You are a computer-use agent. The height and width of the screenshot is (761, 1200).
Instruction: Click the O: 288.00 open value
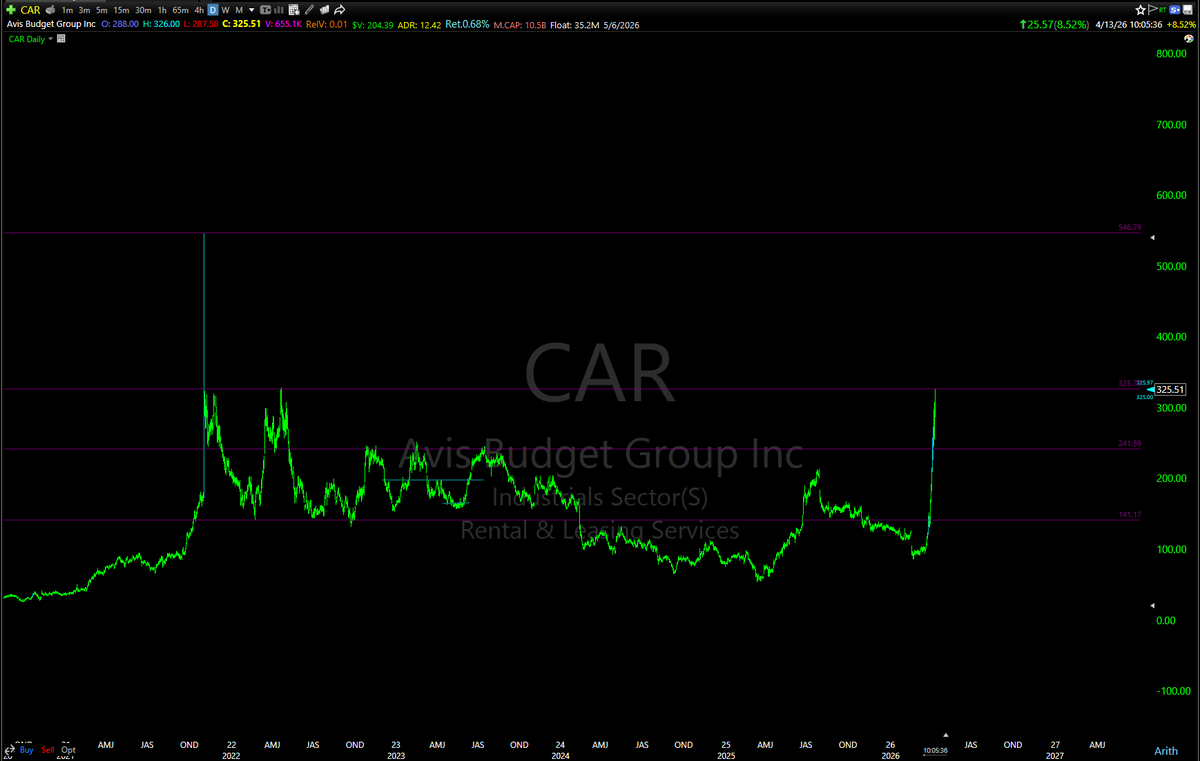click(120, 24)
